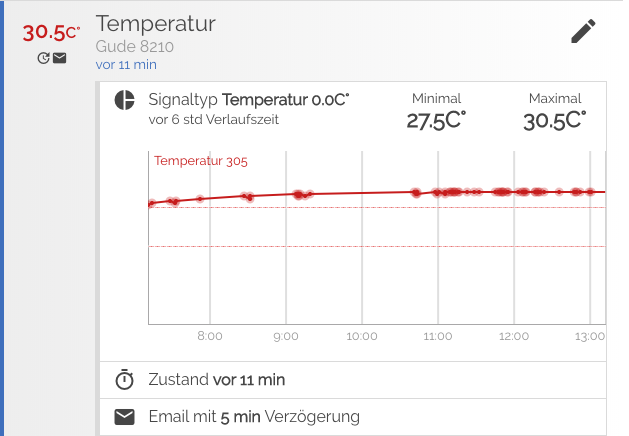Click the pie chart Signaltyp icon

(124, 100)
